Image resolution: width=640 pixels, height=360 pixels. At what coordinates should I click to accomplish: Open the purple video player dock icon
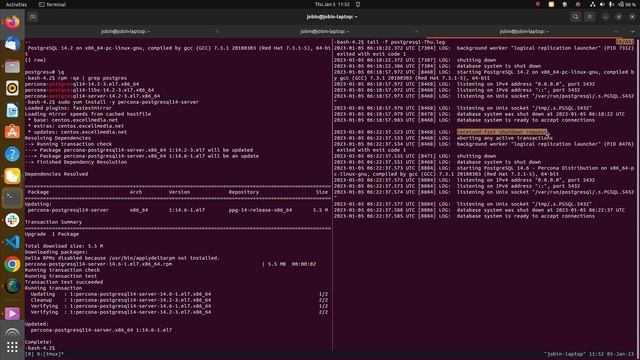pyautogui.click(x=12, y=313)
